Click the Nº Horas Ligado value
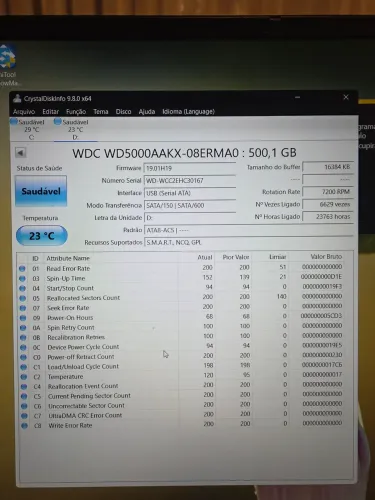This screenshot has width=375, height=500. [328, 216]
